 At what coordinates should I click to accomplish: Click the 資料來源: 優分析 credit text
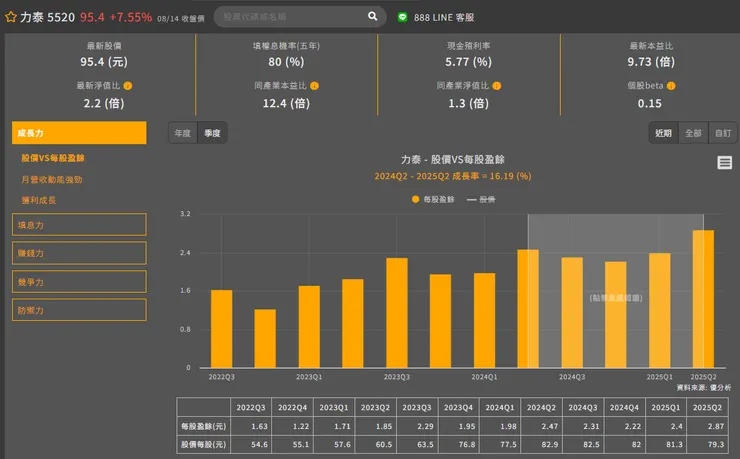coord(703,387)
